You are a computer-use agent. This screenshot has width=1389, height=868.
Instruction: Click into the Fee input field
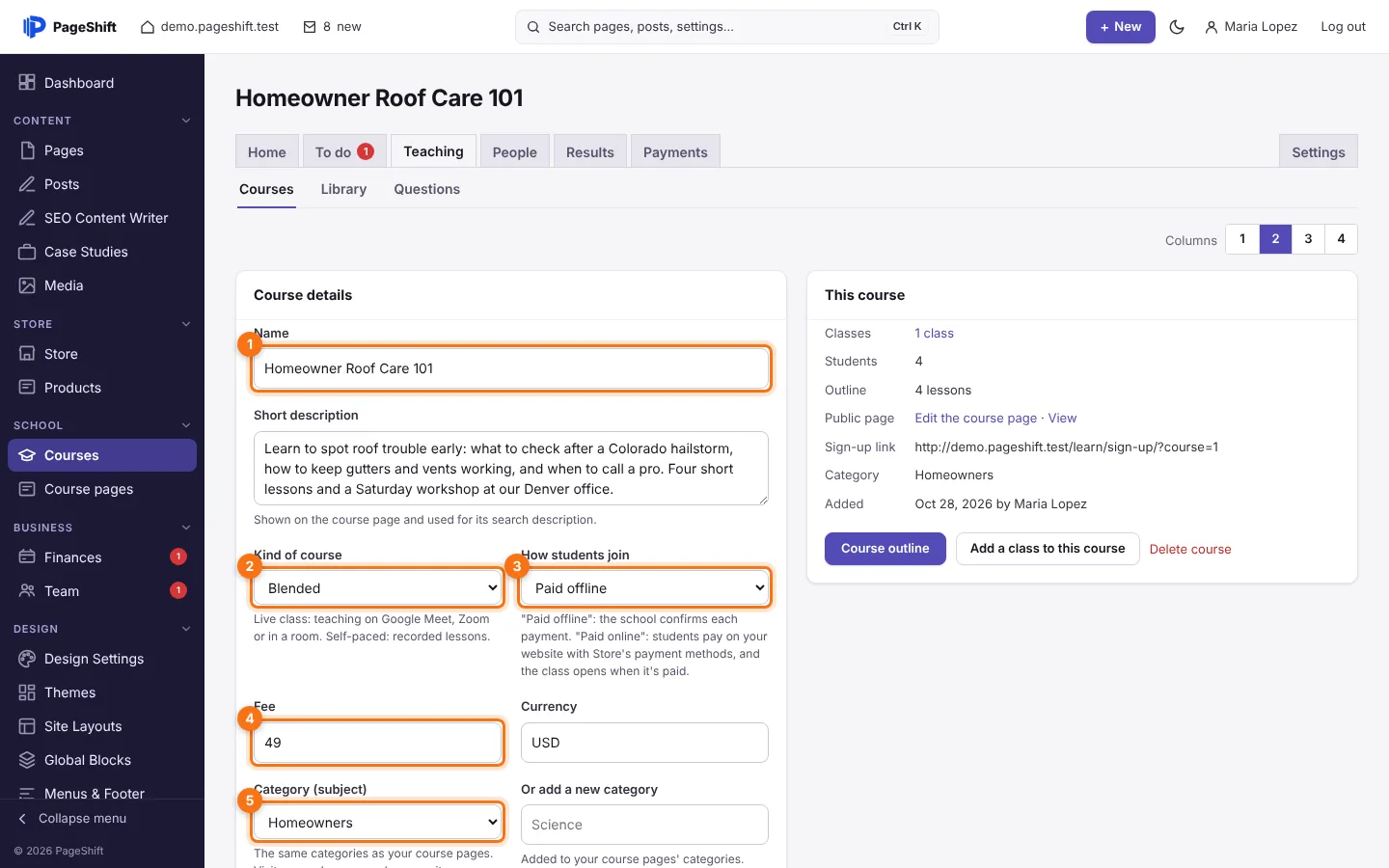[x=378, y=743]
